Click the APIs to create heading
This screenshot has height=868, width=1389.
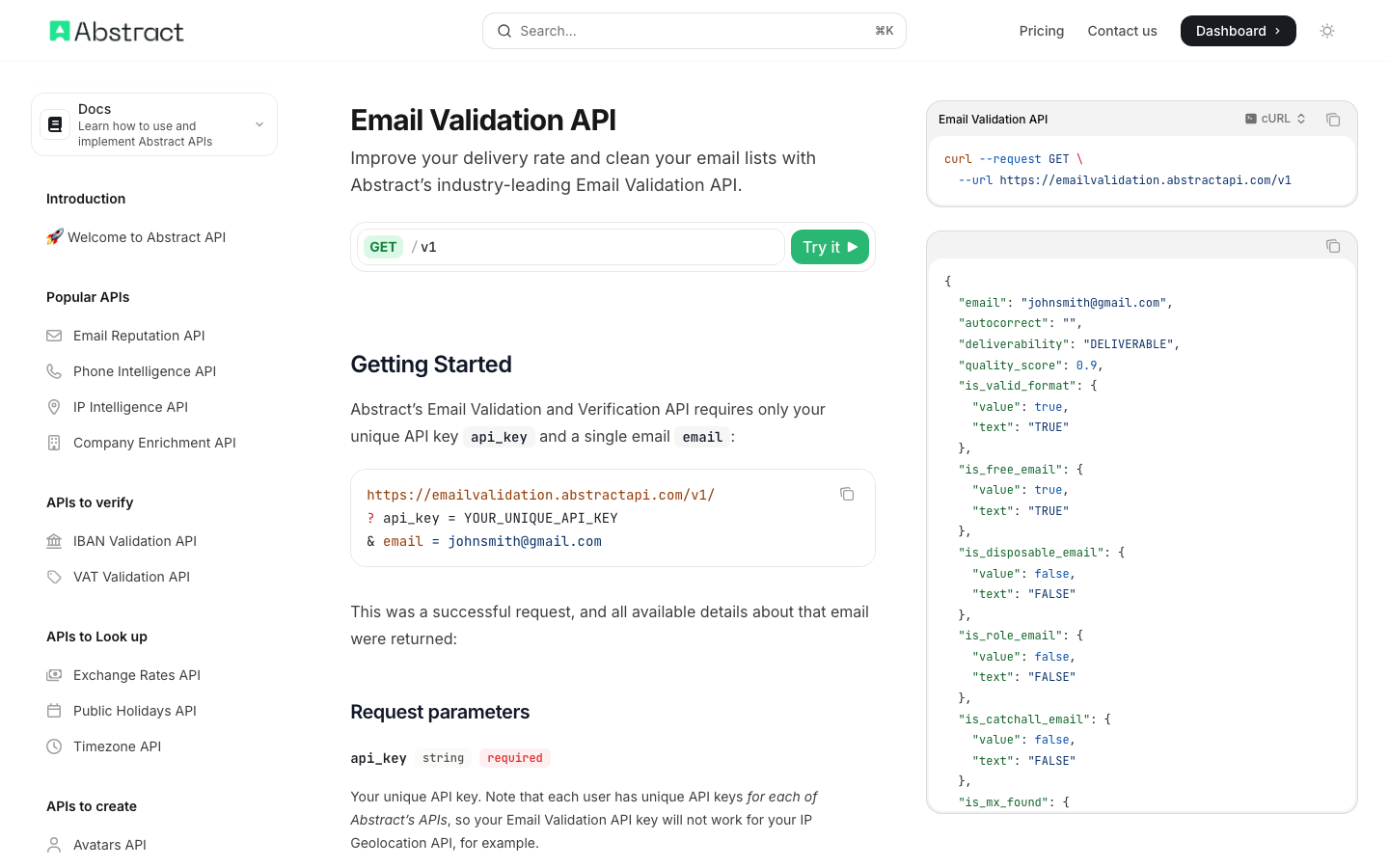click(x=92, y=806)
